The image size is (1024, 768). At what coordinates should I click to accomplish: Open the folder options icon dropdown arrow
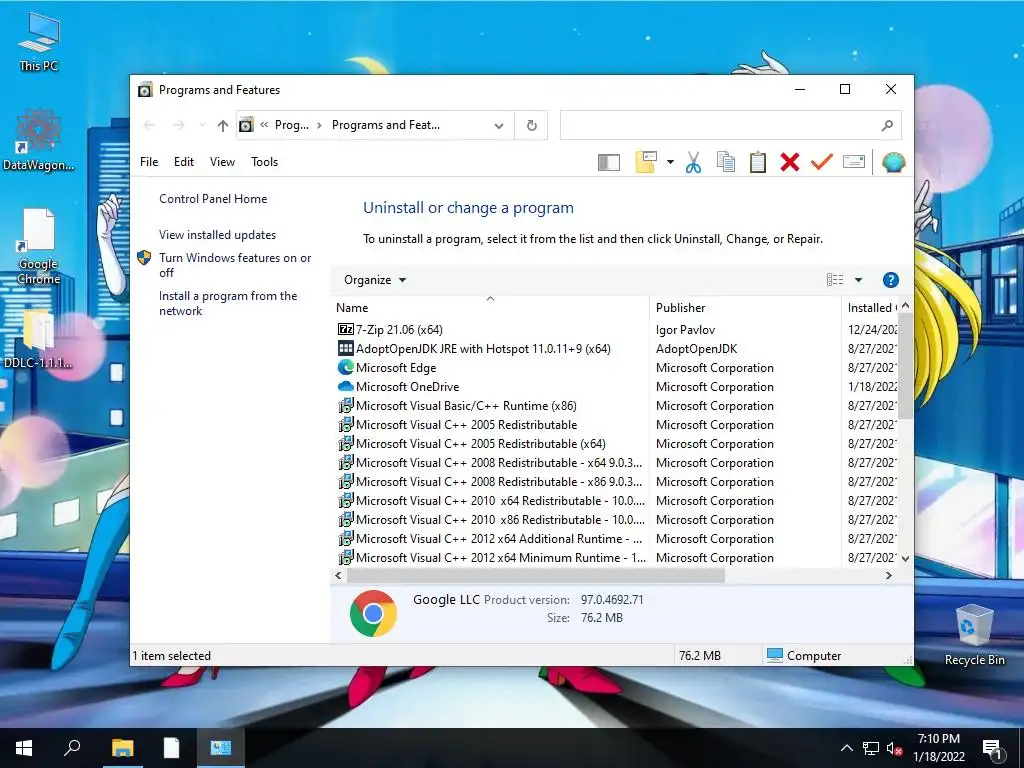coord(670,162)
